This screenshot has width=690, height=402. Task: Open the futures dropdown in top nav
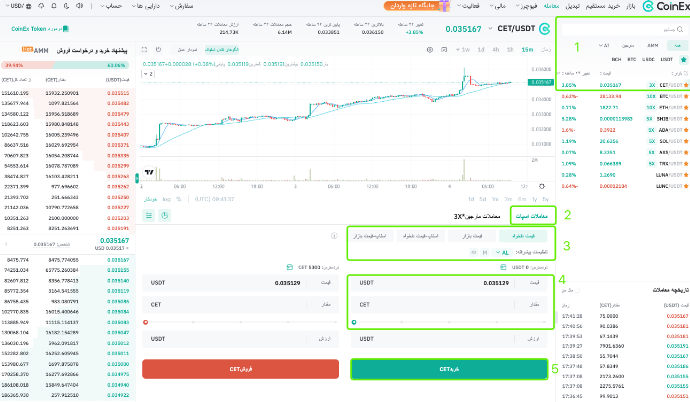pyautogui.click(x=526, y=6)
